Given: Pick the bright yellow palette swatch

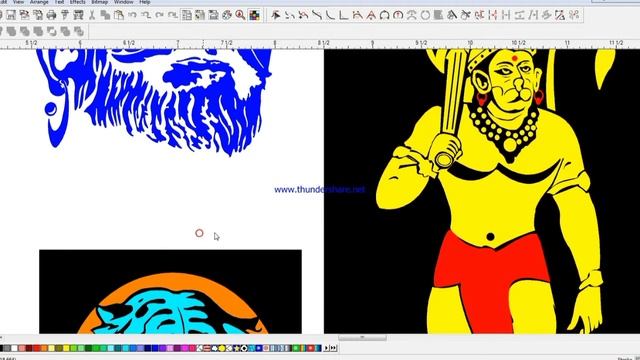Looking at the screenshot, I should tap(66, 348).
